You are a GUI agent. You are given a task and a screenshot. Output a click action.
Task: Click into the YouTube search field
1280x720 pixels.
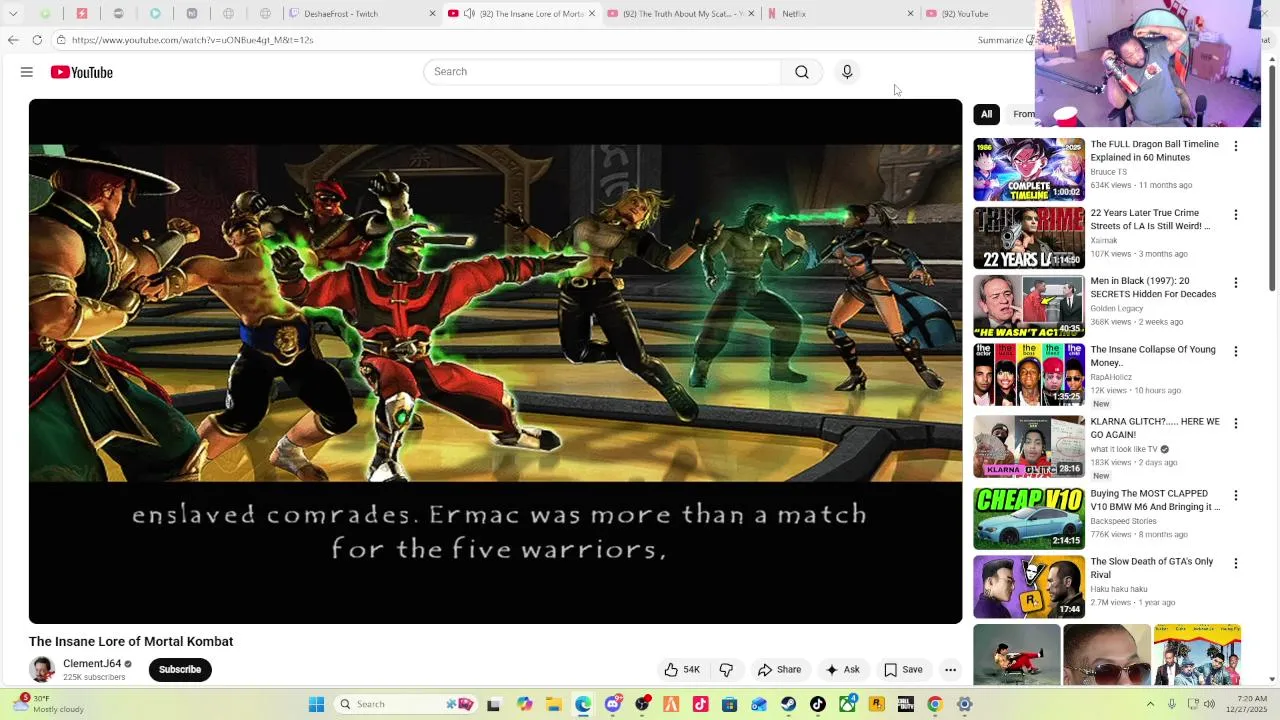click(602, 72)
